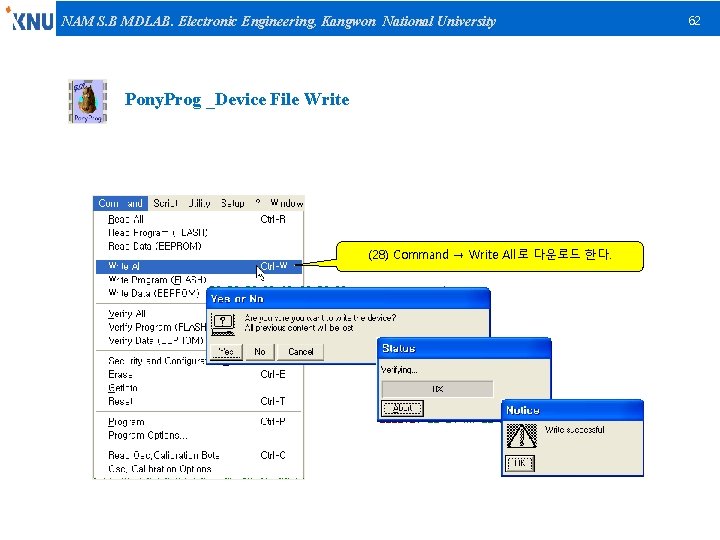Screen dimensions: 720x540
Task: Click the PonyProg application icon
Action: 87,101
